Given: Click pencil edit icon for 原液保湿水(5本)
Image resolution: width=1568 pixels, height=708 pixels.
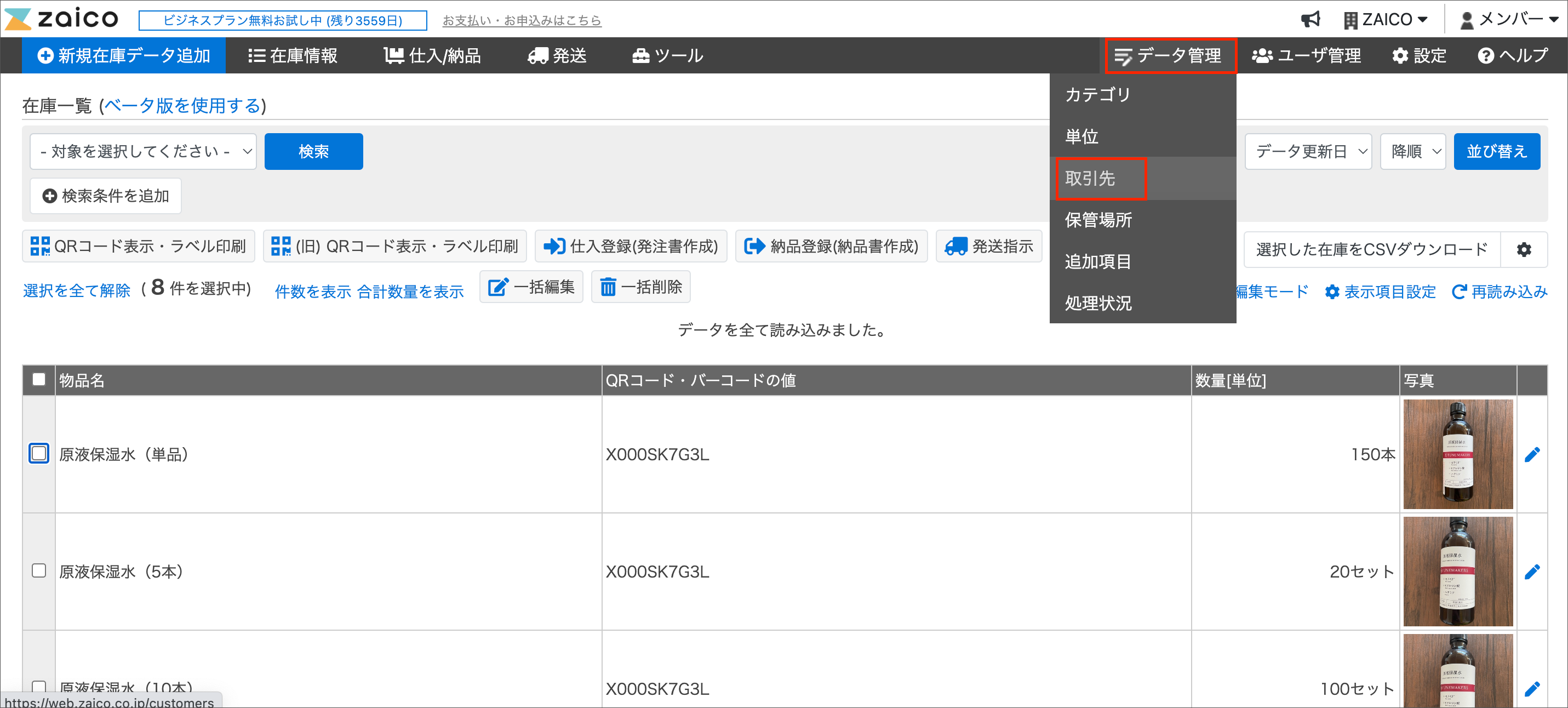Looking at the screenshot, I should click(1531, 571).
